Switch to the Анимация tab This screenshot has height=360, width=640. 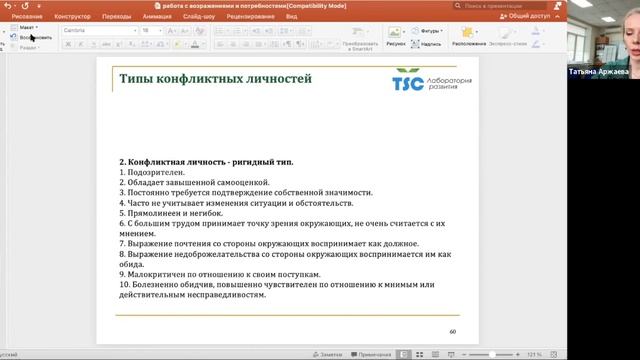tap(157, 16)
